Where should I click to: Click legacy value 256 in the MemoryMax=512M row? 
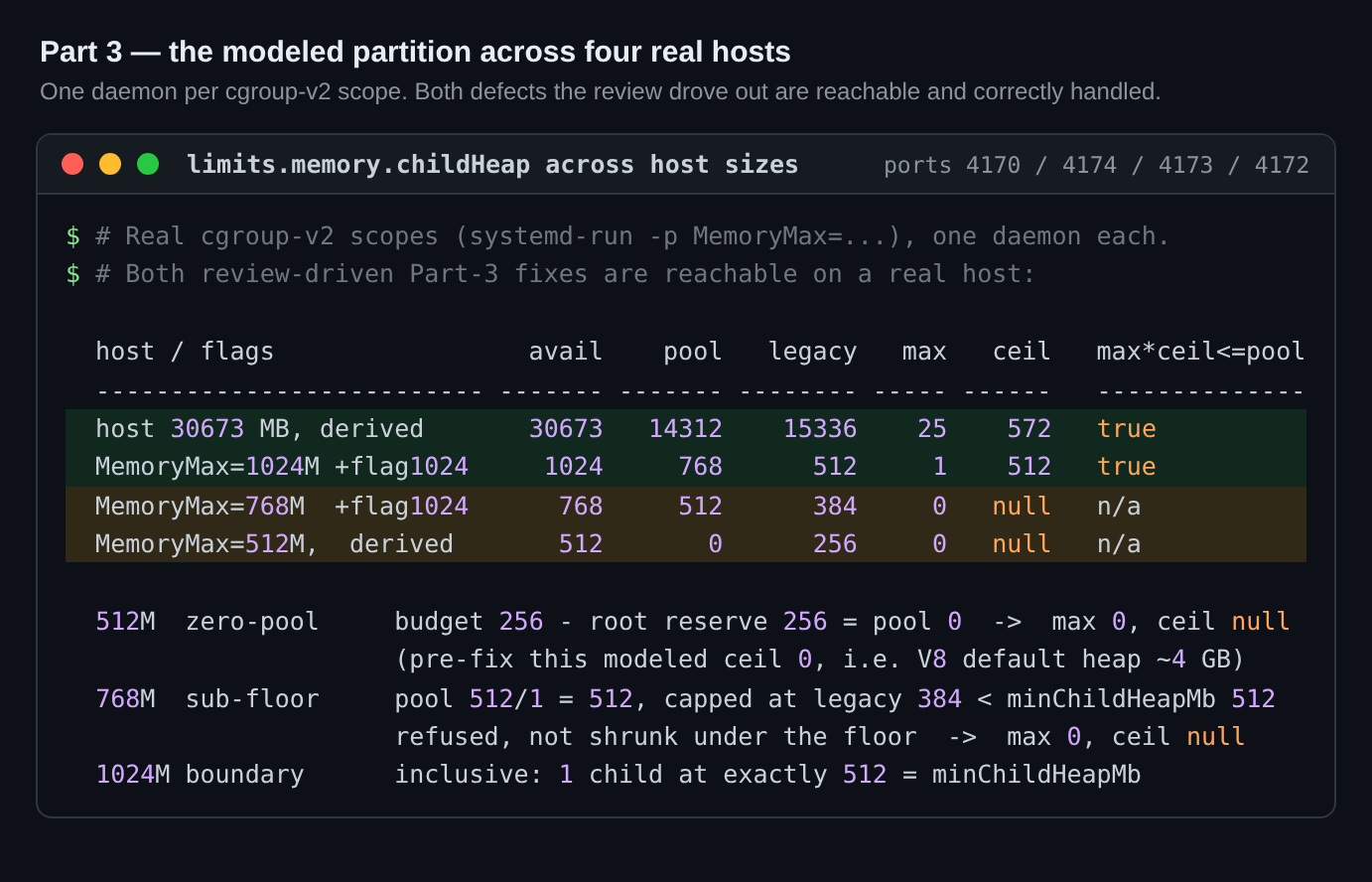pos(835,544)
